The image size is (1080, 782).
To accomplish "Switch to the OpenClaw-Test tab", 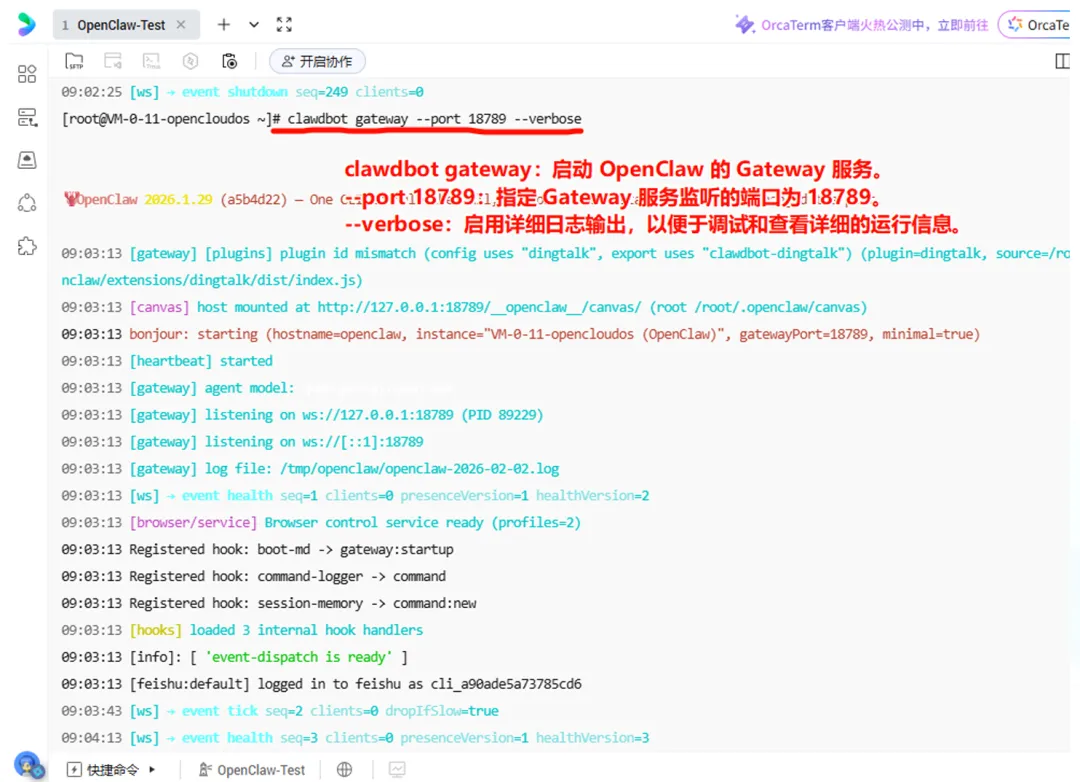I will click(x=121, y=25).
